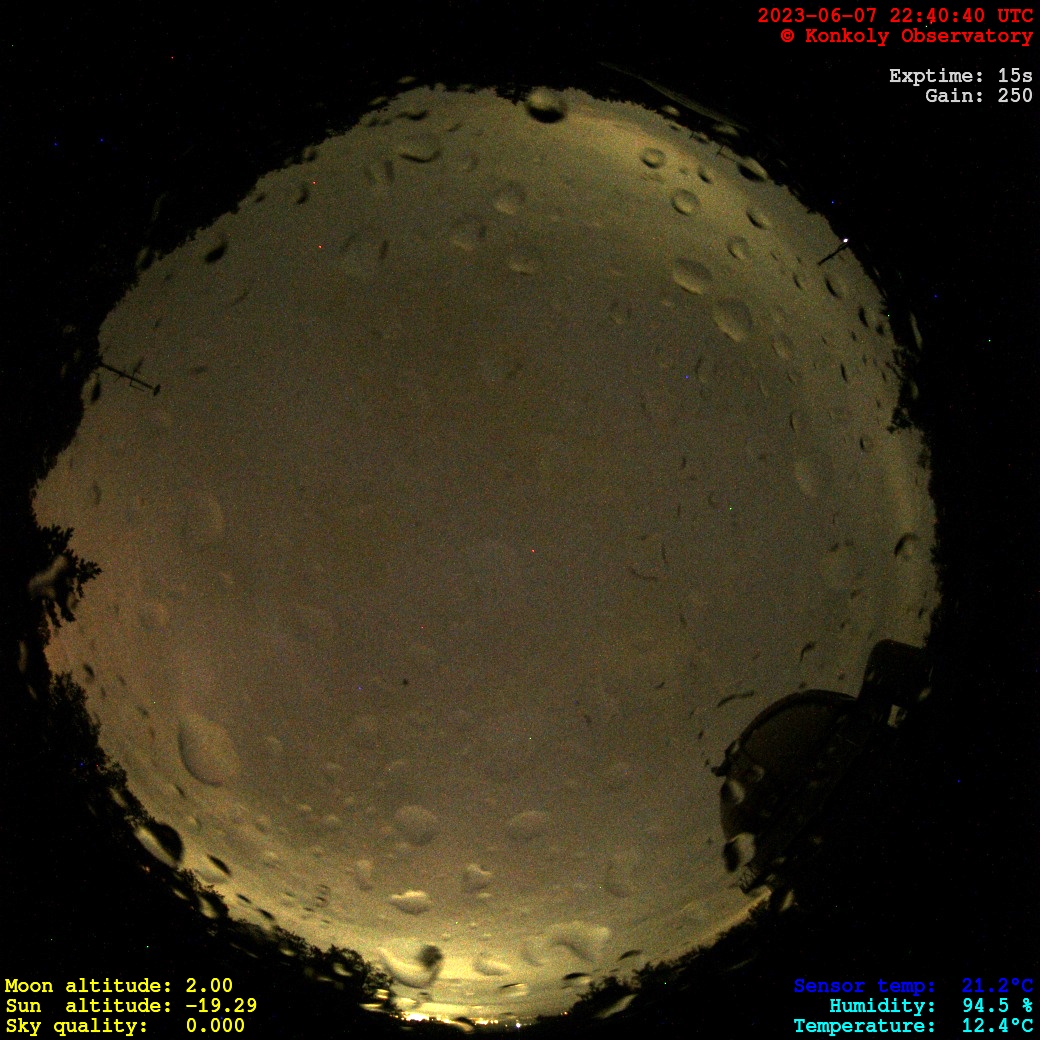Select the Sky quality 0.000 value

[124, 1026]
